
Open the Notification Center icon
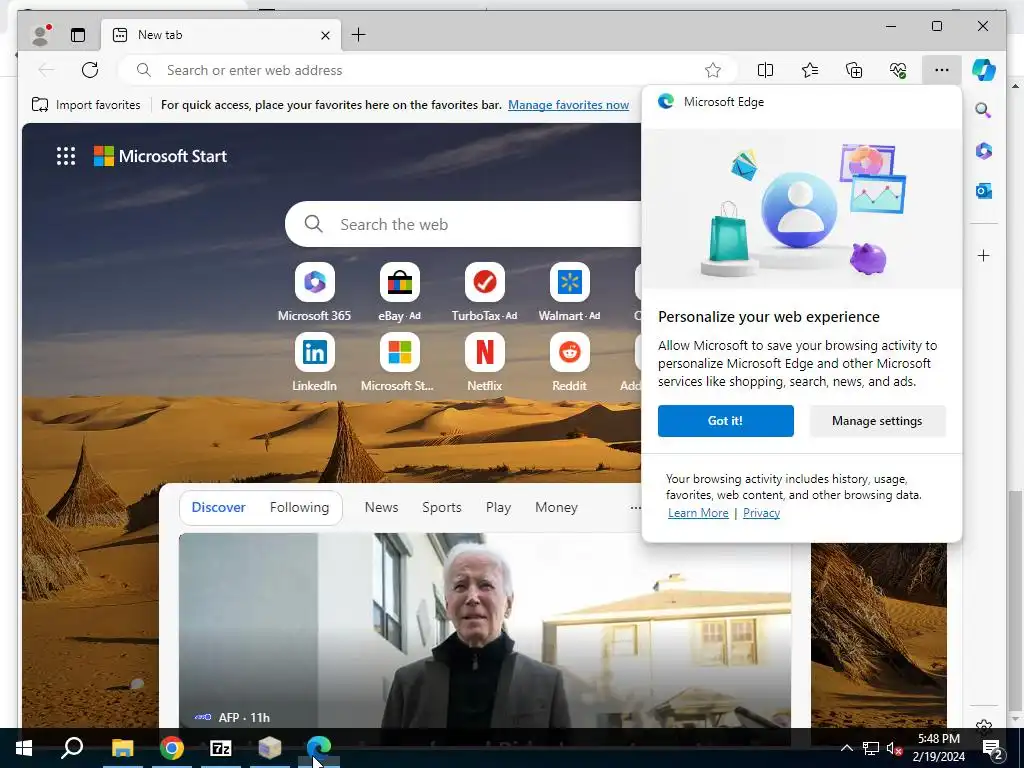tap(993, 748)
